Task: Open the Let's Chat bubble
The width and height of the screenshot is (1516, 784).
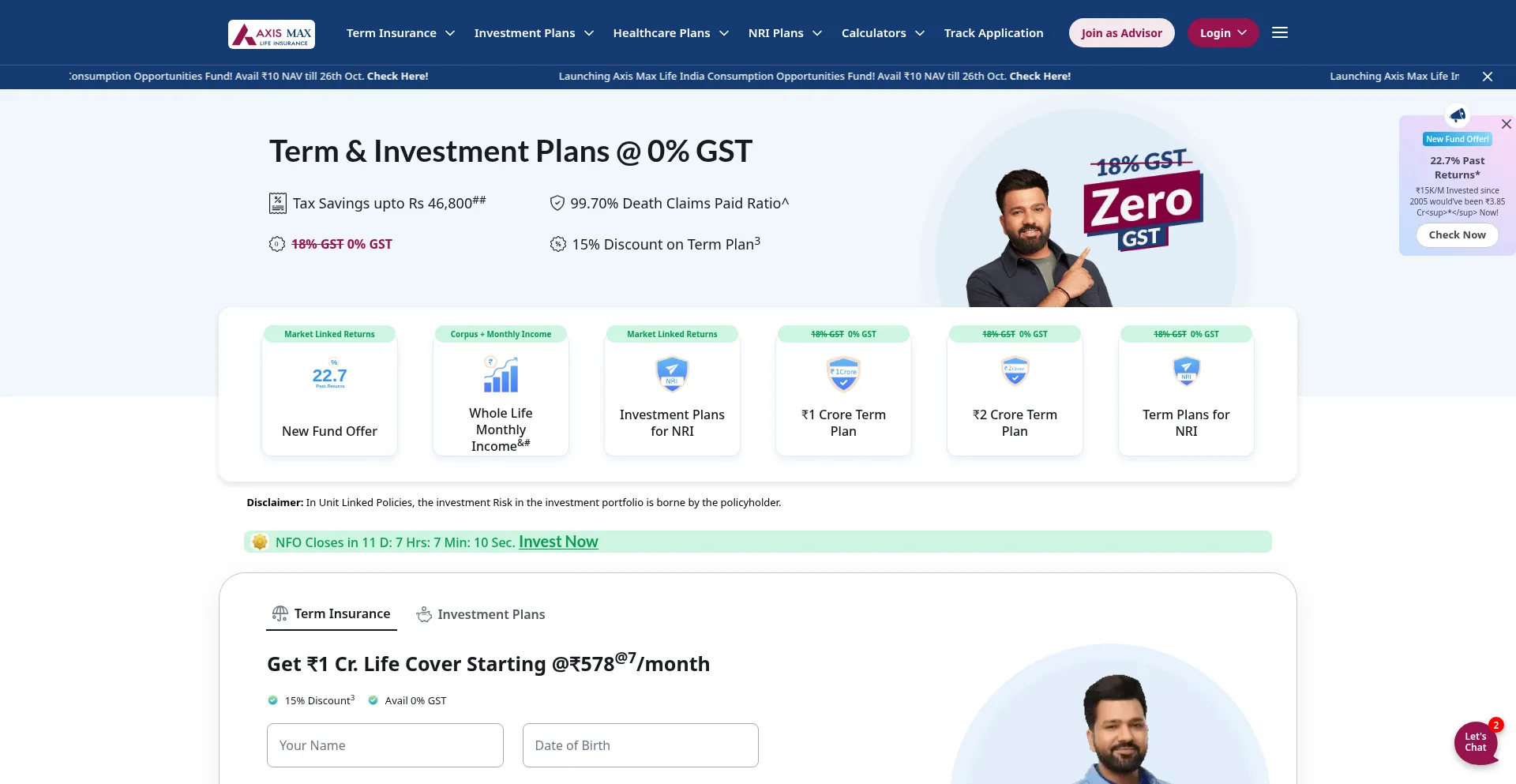Action: pos(1476,742)
